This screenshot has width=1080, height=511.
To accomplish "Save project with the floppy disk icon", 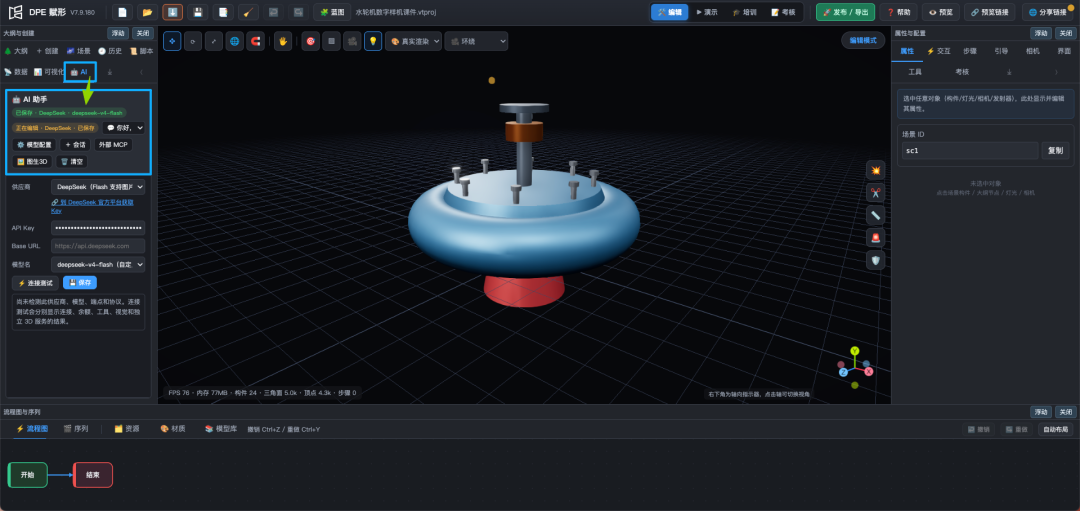I will point(198,12).
